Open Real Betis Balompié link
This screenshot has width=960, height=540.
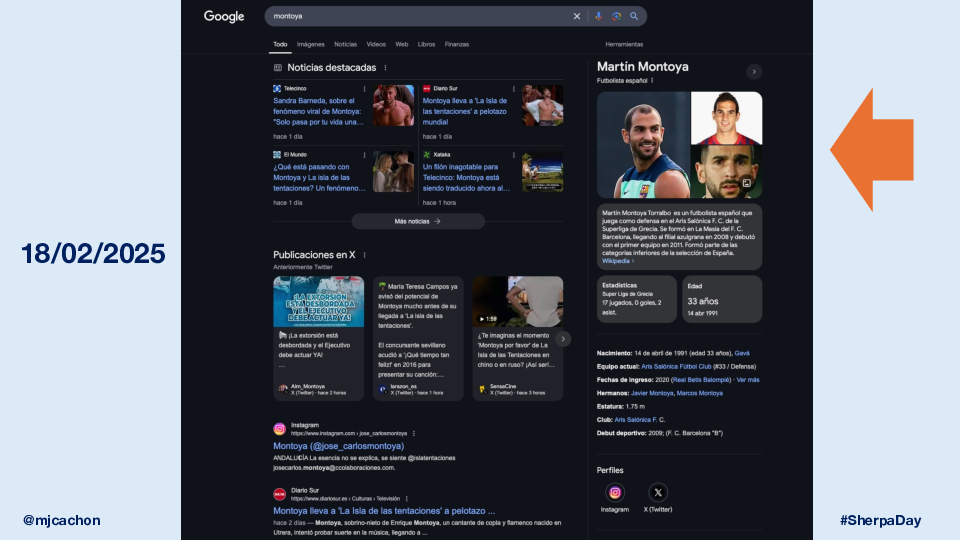pos(702,380)
